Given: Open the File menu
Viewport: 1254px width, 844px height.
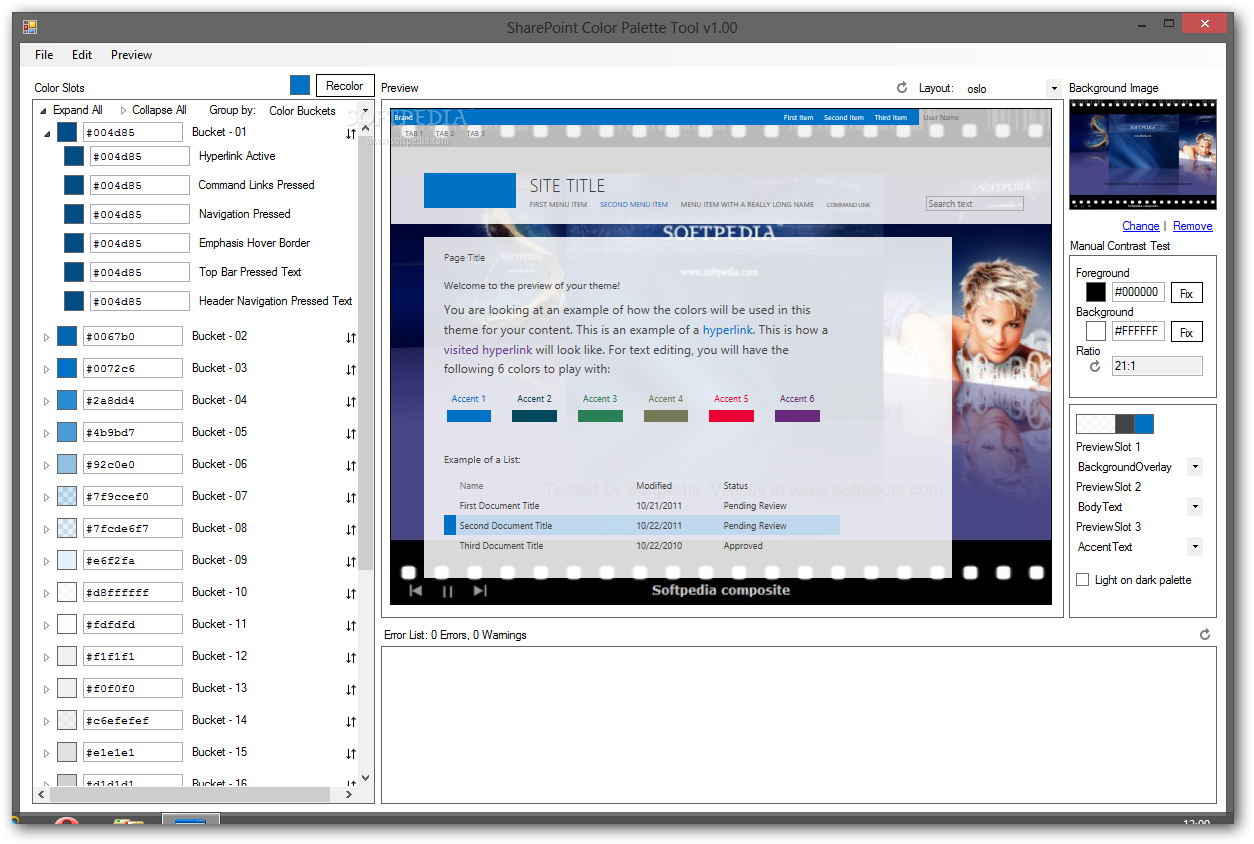Looking at the screenshot, I should pos(44,55).
